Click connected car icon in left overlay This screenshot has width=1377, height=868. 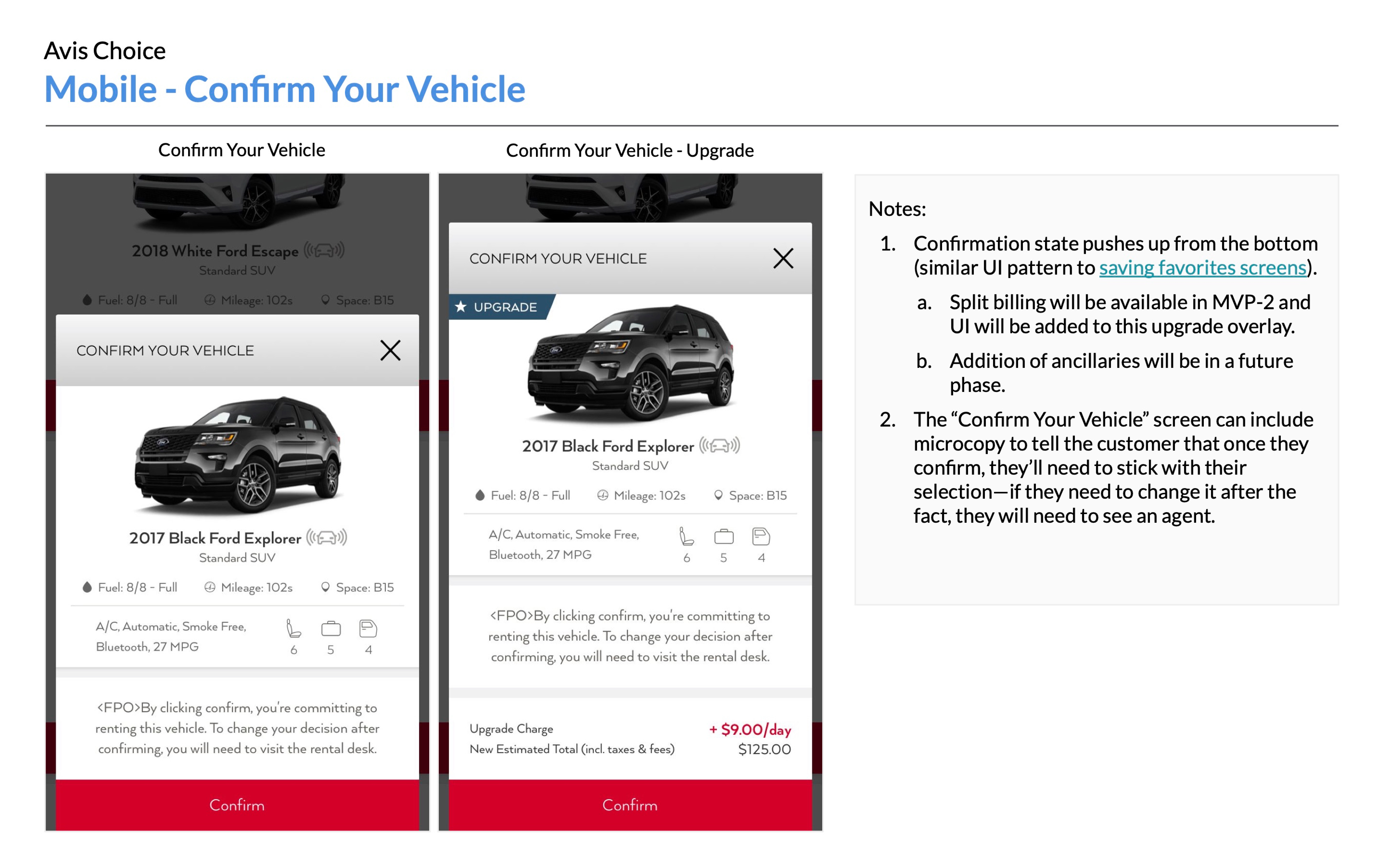(326, 538)
